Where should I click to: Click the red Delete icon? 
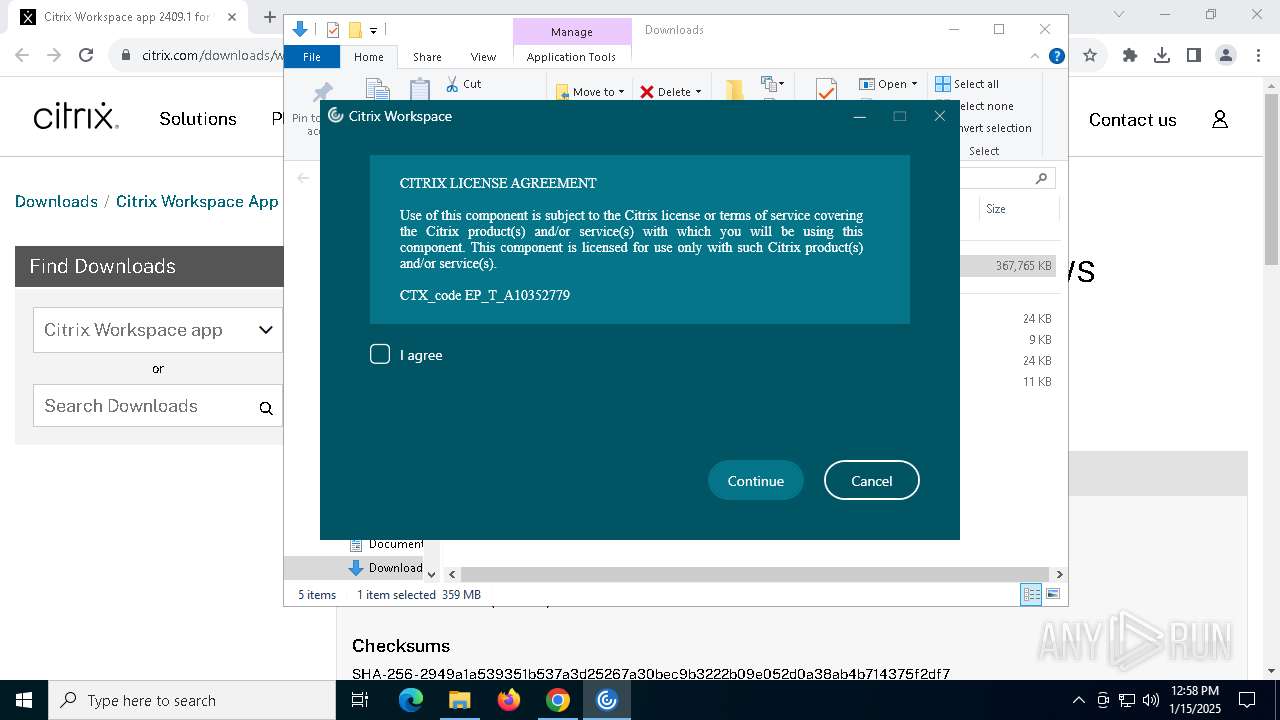point(647,92)
